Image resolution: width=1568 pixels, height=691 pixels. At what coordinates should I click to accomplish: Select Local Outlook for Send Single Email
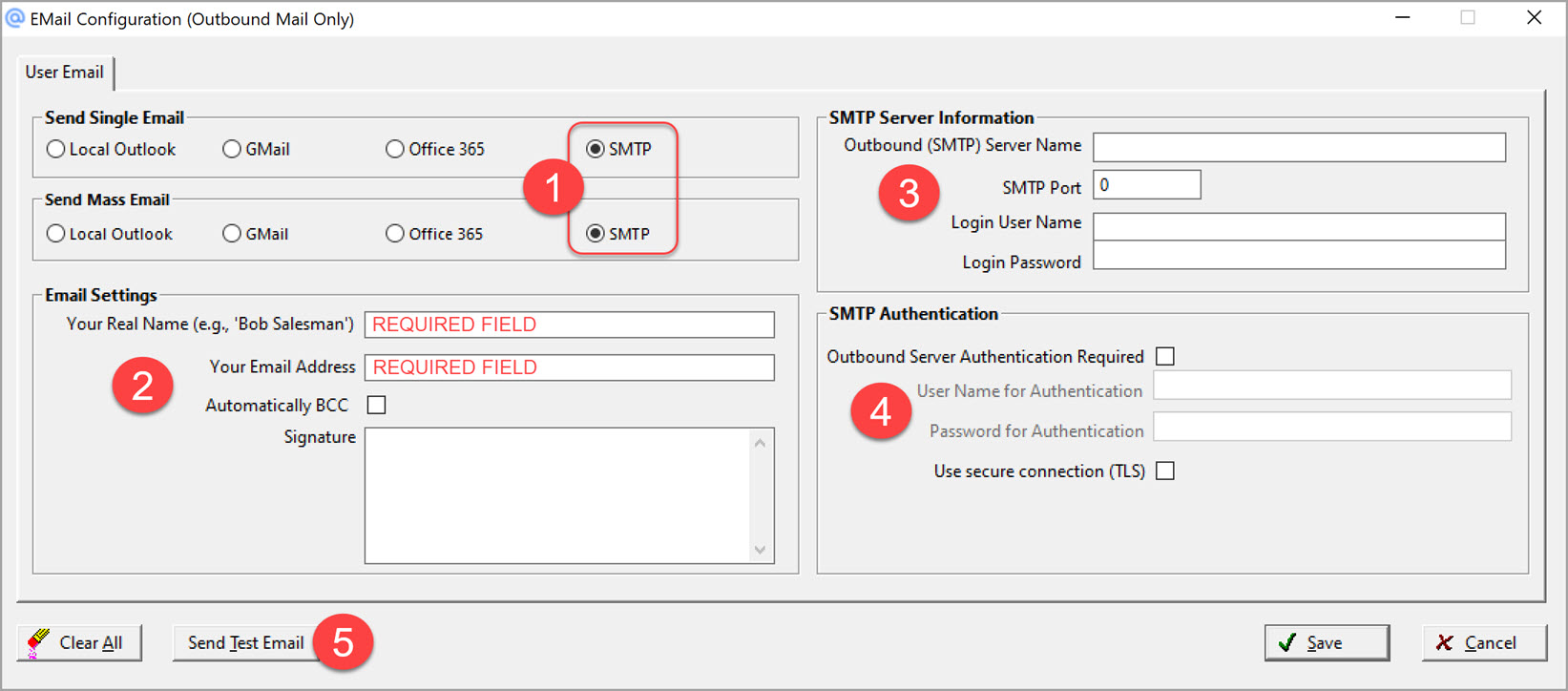[x=56, y=149]
